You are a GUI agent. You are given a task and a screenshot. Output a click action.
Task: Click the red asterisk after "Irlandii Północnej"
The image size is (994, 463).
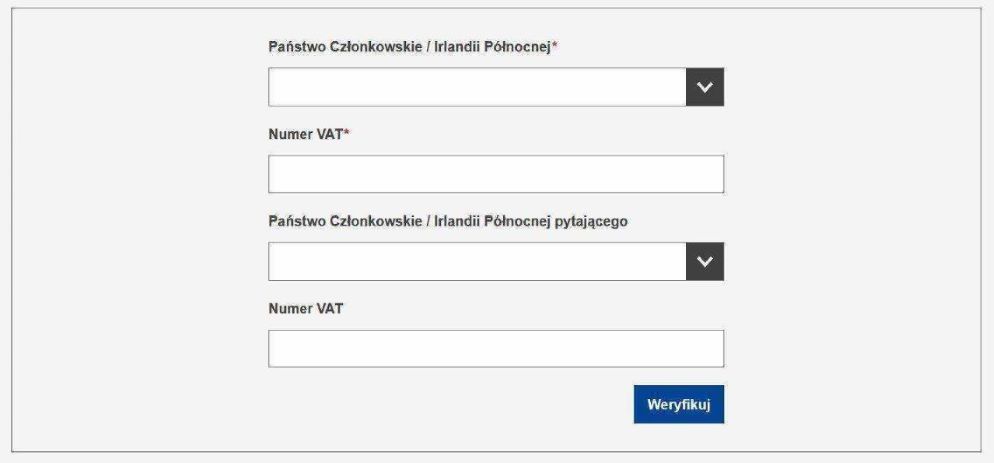(x=554, y=46)
